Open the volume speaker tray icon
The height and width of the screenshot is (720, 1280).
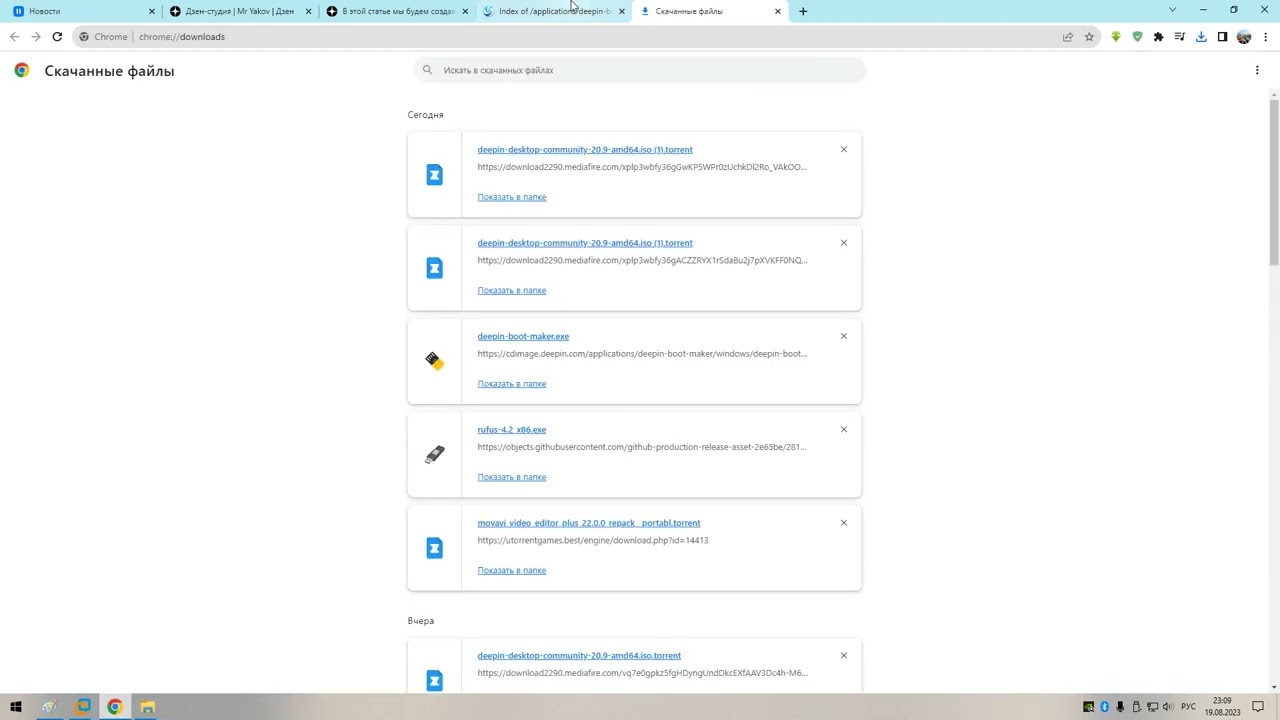(x=1167, y=707)
